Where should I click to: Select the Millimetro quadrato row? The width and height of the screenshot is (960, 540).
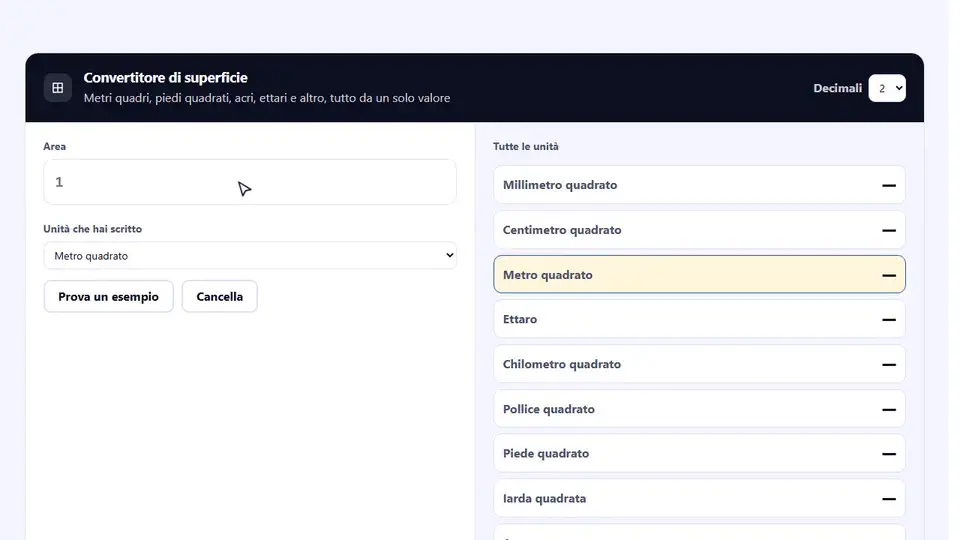pos(699,185)
